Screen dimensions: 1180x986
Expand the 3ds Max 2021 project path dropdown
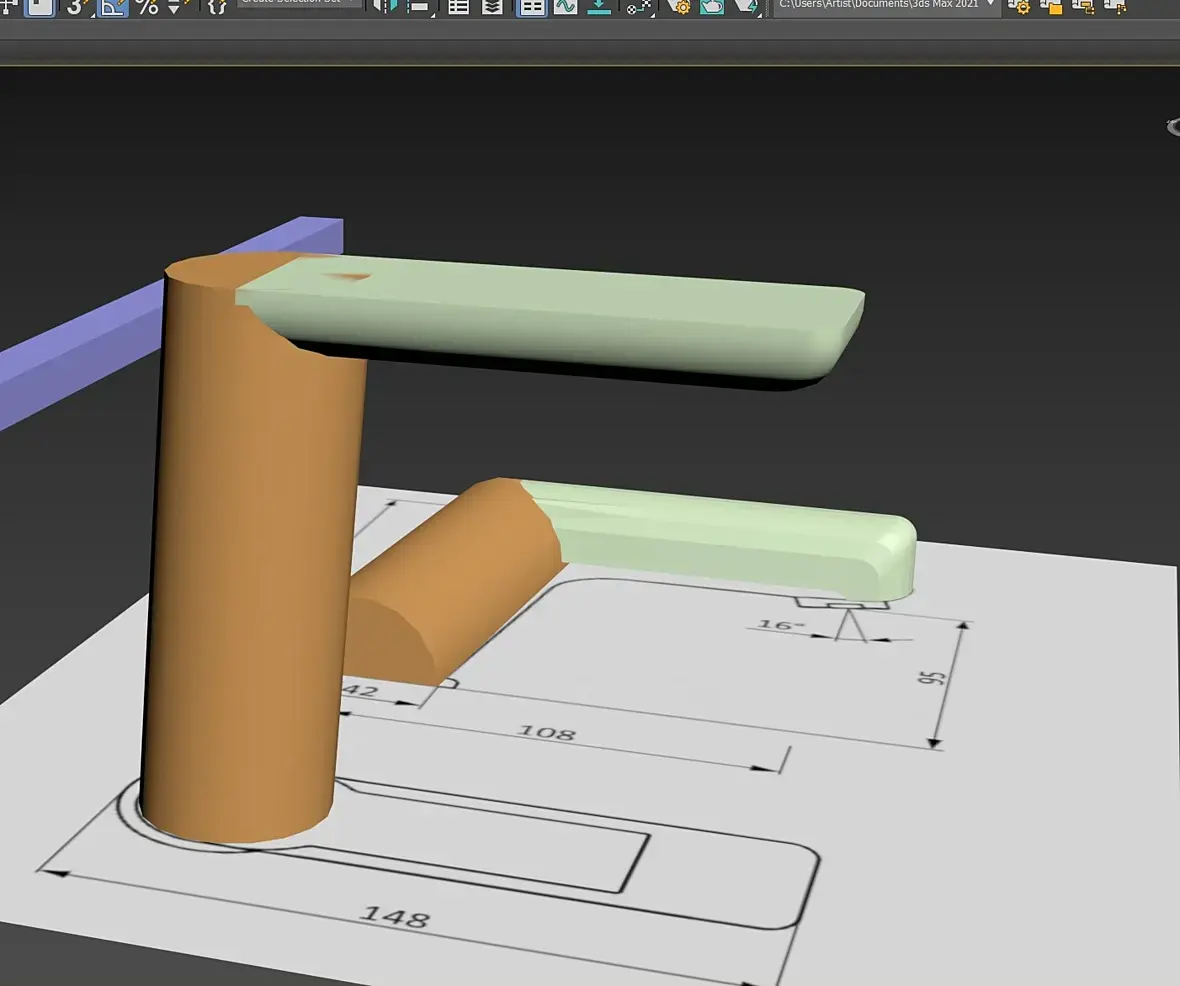click(990, 4)
